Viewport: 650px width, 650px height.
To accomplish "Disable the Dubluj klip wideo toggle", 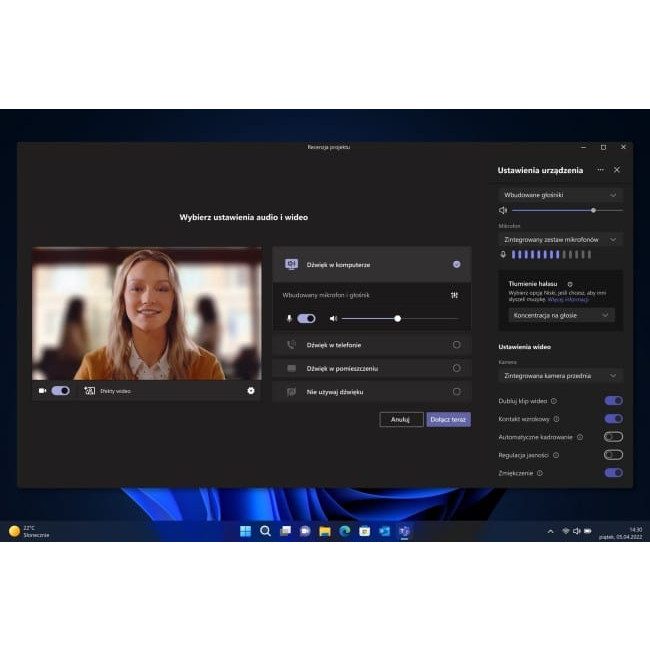I will (614, 401).
